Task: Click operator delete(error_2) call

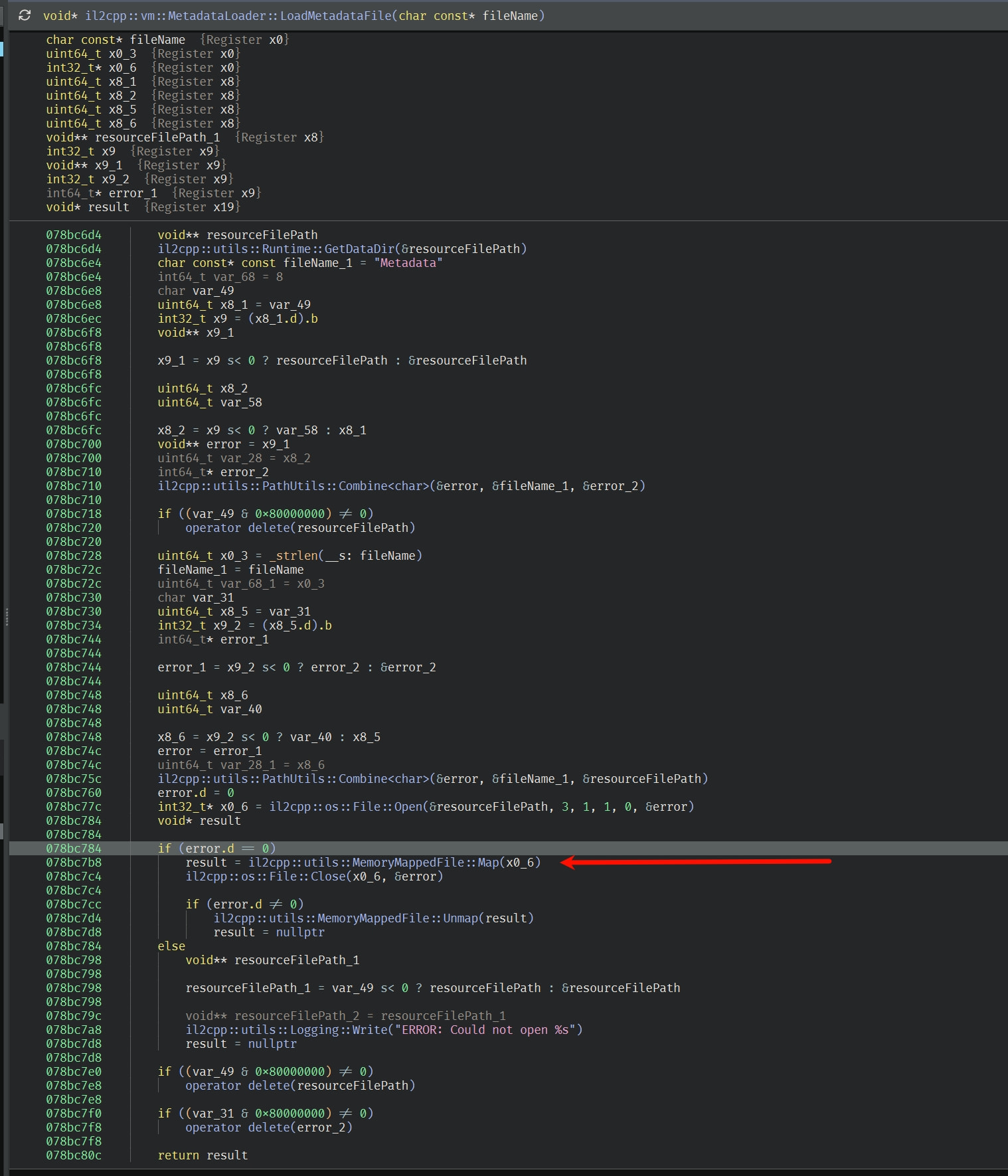Action: 269,1128
